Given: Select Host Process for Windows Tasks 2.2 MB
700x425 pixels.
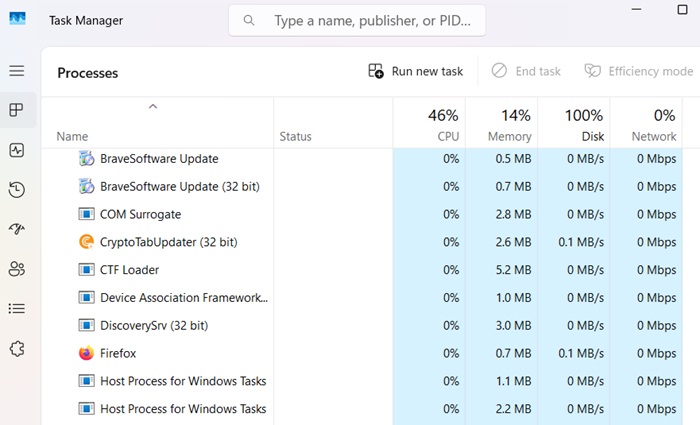Looking at the screenshot, I should pos(362,408).
